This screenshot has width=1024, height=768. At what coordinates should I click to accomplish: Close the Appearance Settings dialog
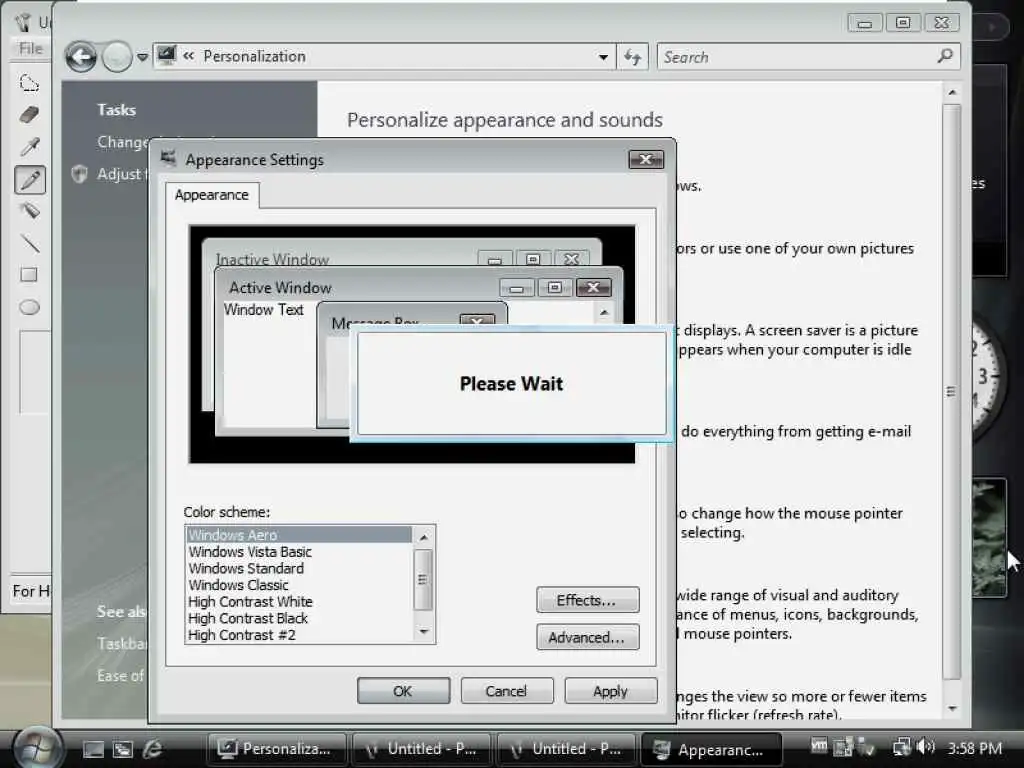click(646, 159)
